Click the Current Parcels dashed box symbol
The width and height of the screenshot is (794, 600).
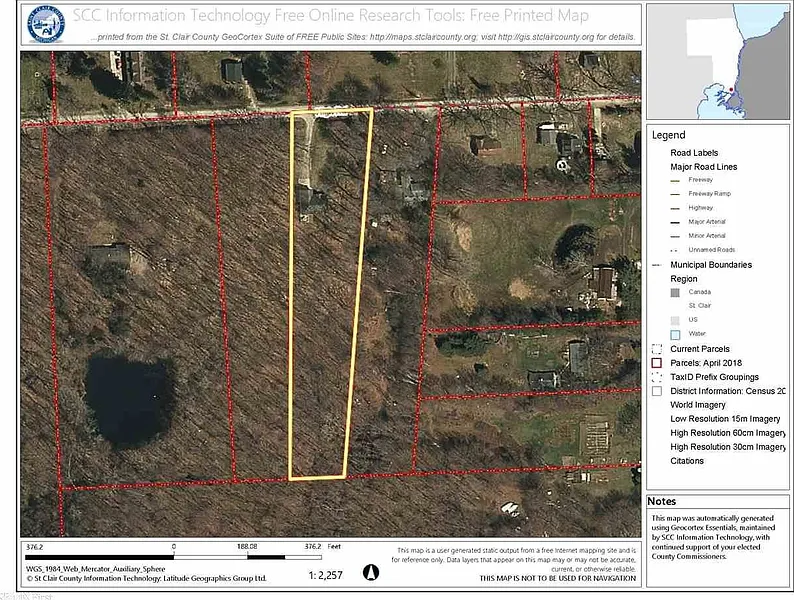coord(657,349)
